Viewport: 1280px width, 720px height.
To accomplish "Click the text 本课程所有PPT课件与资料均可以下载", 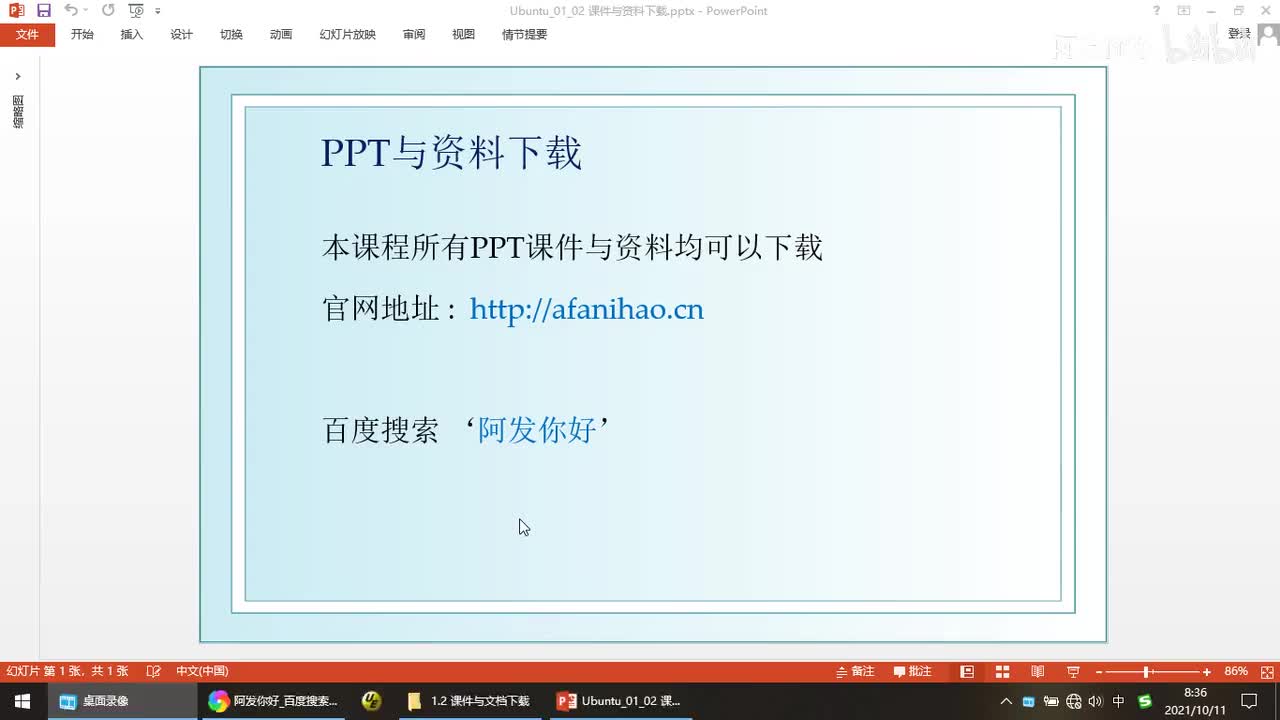I will coord(572,247).
